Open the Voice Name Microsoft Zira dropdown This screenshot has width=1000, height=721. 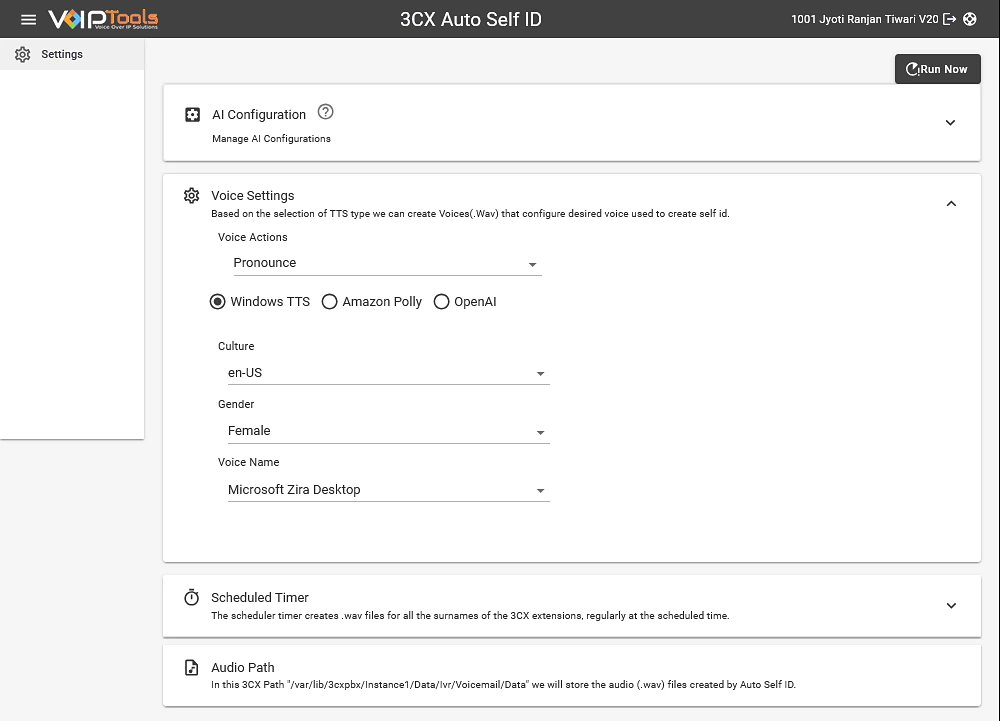pos(388,490)
